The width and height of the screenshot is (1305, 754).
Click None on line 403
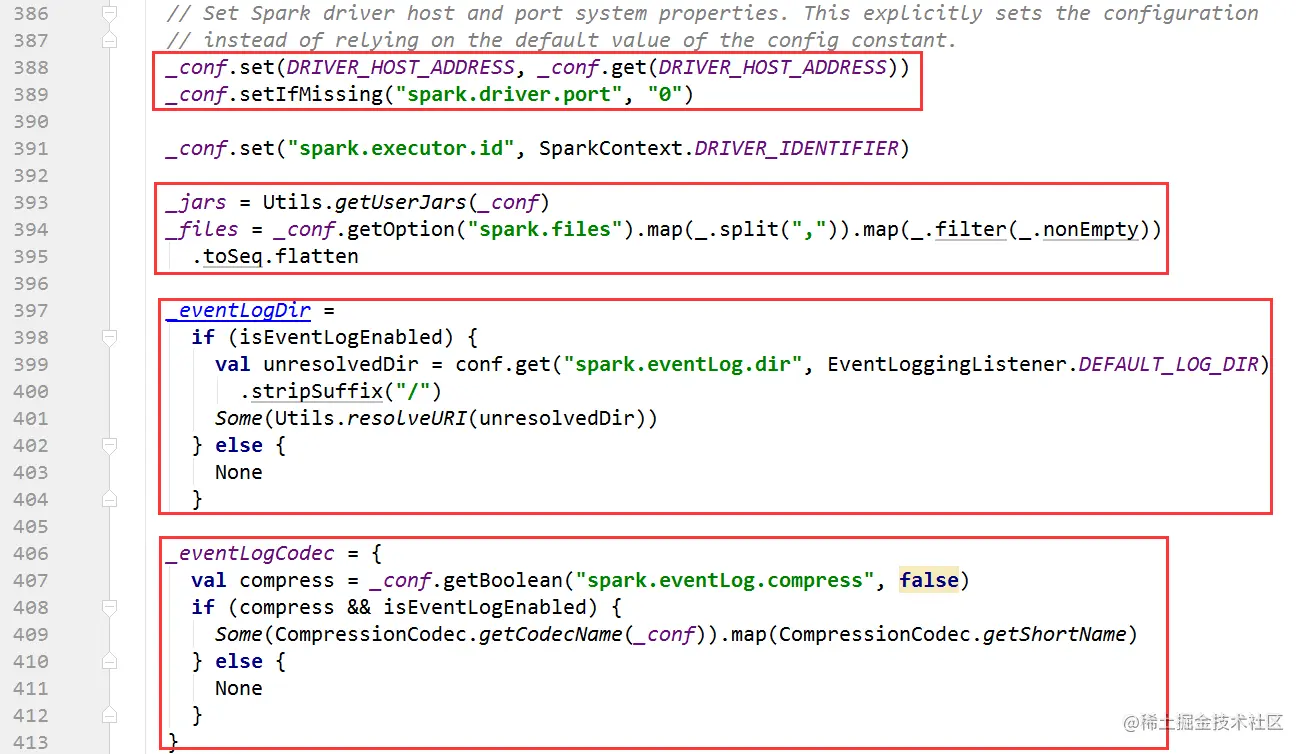[x=239, y=473]
